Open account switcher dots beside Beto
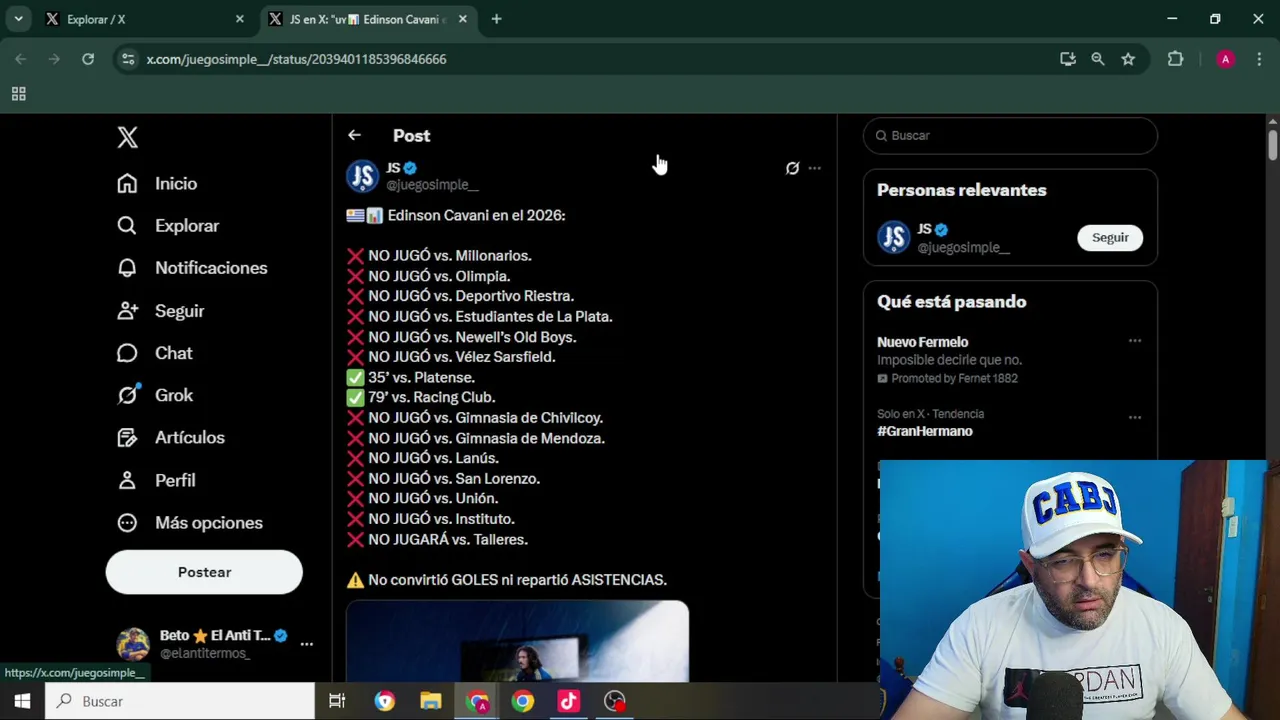The height and width of the screenshot is (720, 1280). [x=307, y=644]
